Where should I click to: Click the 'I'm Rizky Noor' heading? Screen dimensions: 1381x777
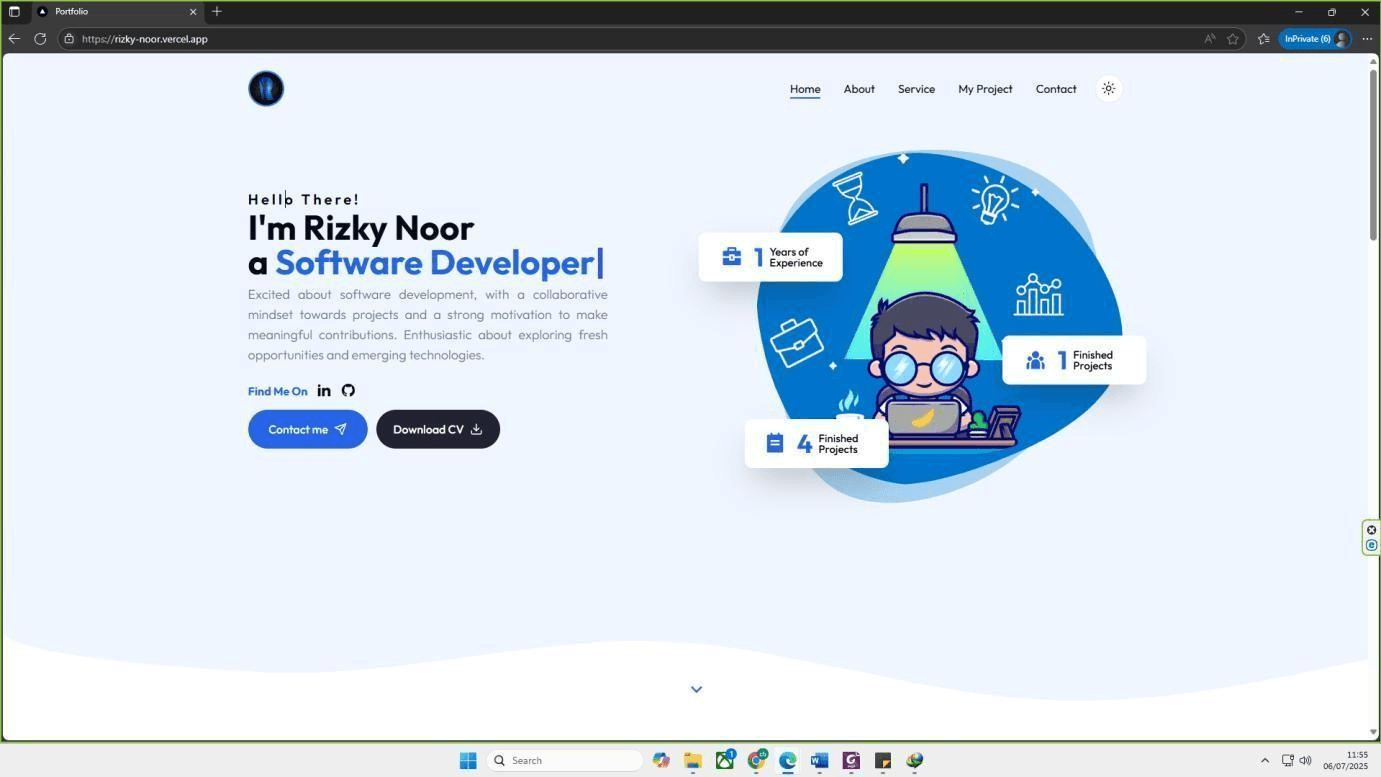pos(361,228)
